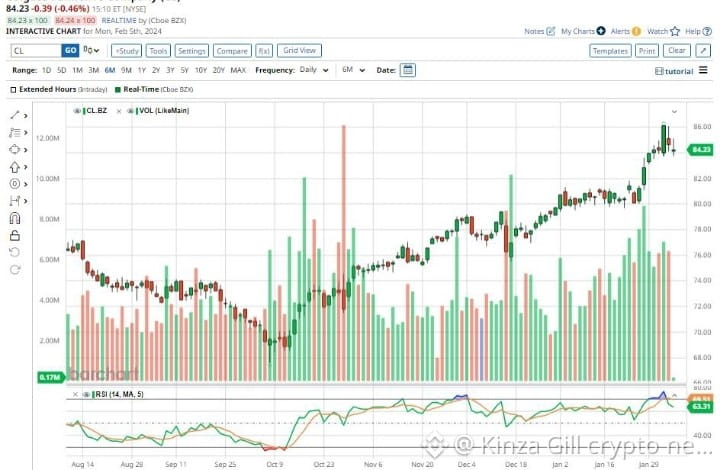Click the Notes pencil icon
The width and height of the screenshot is (720, 470).
click(551, 31)
